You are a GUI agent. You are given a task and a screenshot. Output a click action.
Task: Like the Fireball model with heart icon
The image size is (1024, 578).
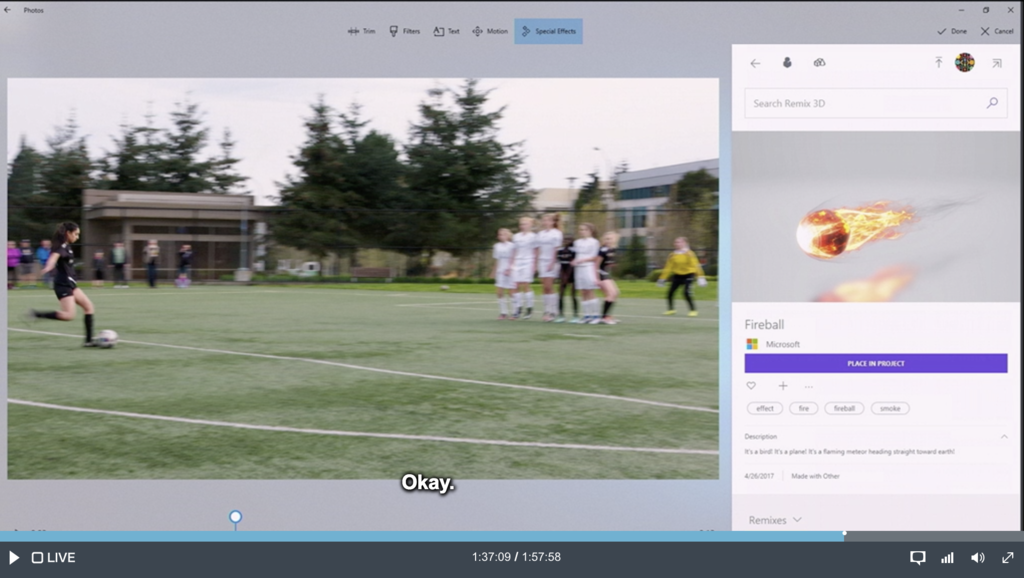click(x=751, y=386)
